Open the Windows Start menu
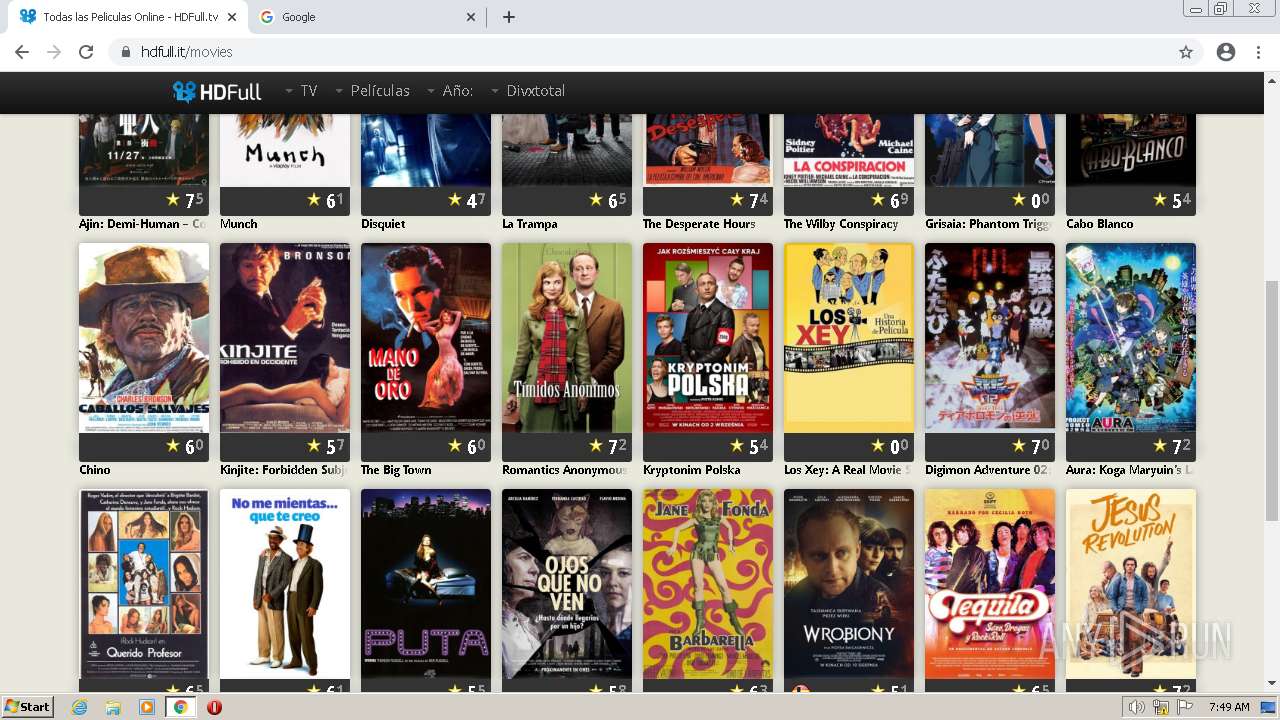 (x=27, y=707)
